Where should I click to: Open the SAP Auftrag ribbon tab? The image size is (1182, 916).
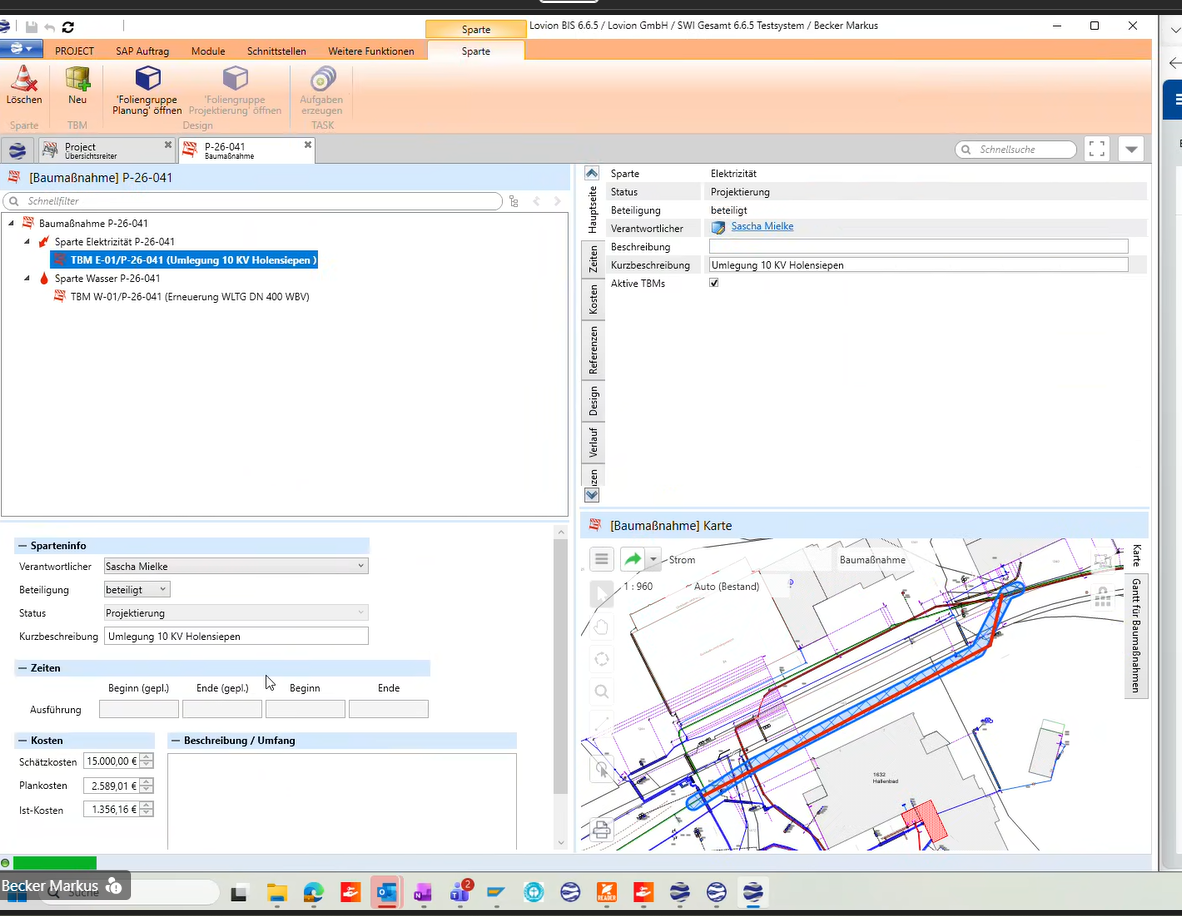pos(142,51)
